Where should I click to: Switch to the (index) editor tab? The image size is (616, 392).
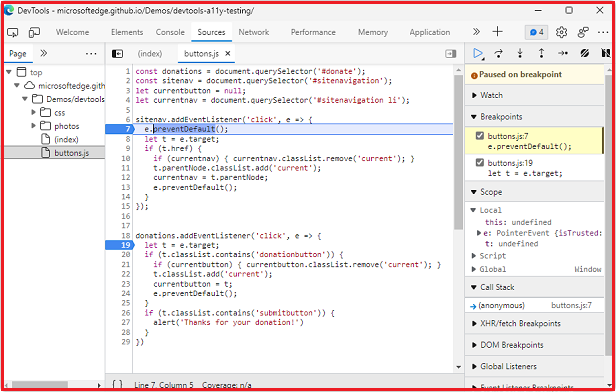point(150,53)
